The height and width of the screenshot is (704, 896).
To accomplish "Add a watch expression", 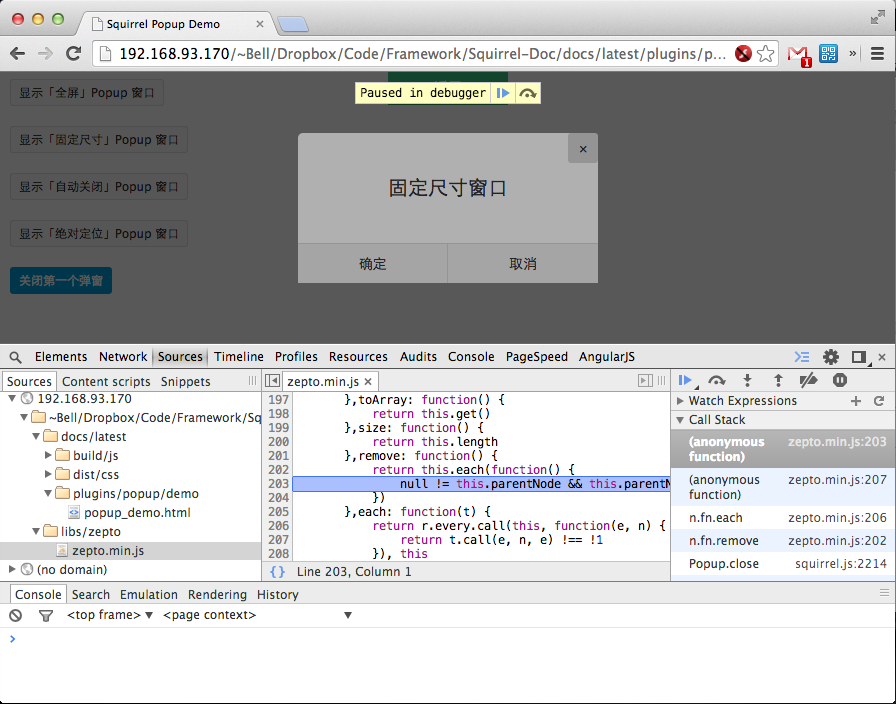I will pyautogui.click(x=855, y=401).
